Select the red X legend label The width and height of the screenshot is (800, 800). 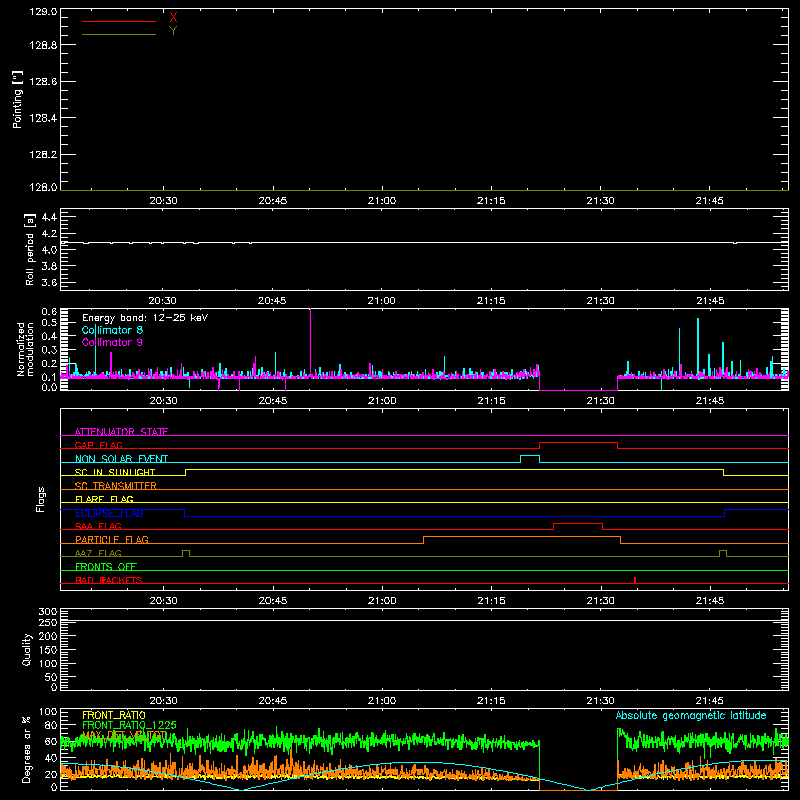[173, 18]
